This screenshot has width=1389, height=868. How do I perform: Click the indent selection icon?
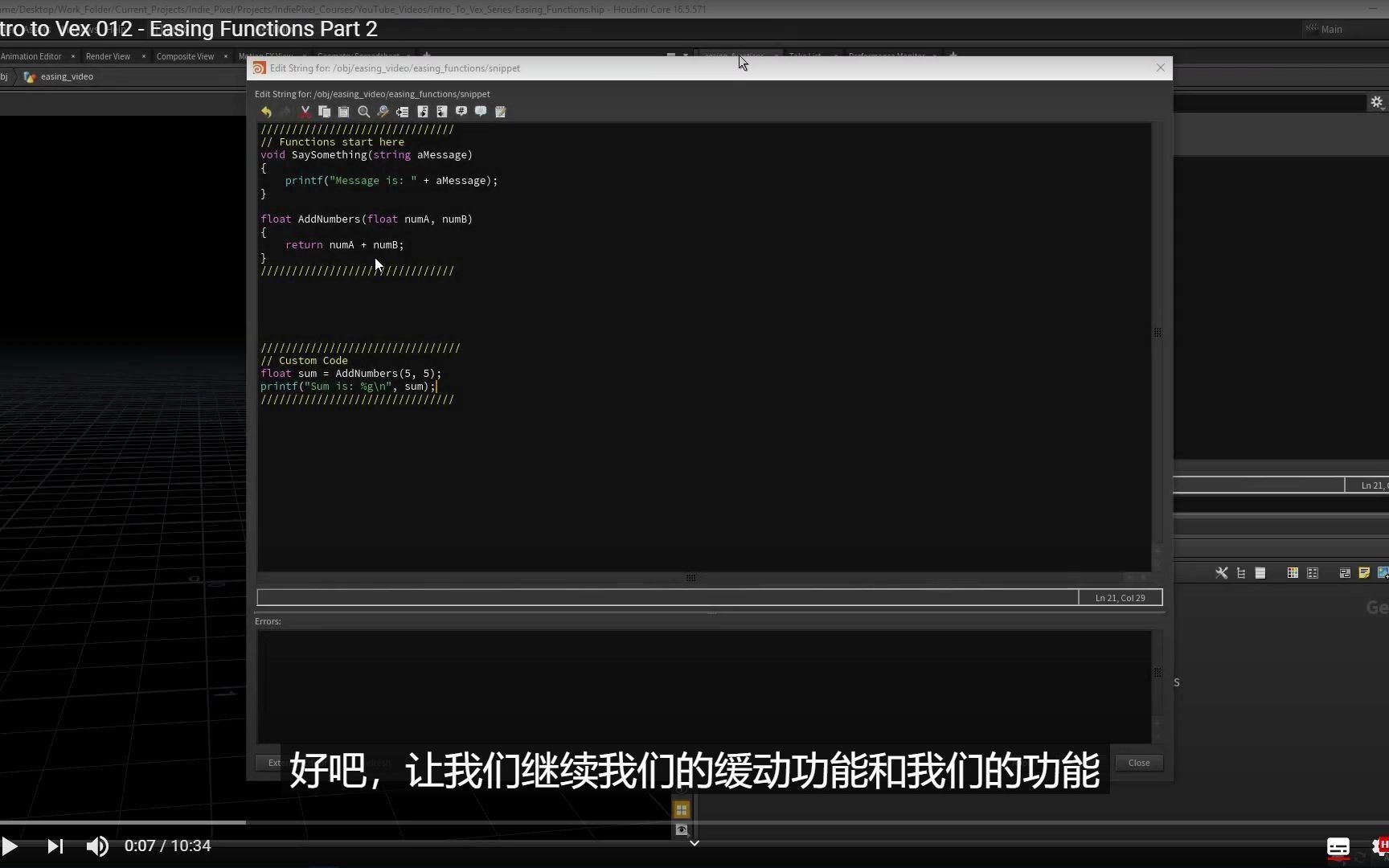point(422,112)
